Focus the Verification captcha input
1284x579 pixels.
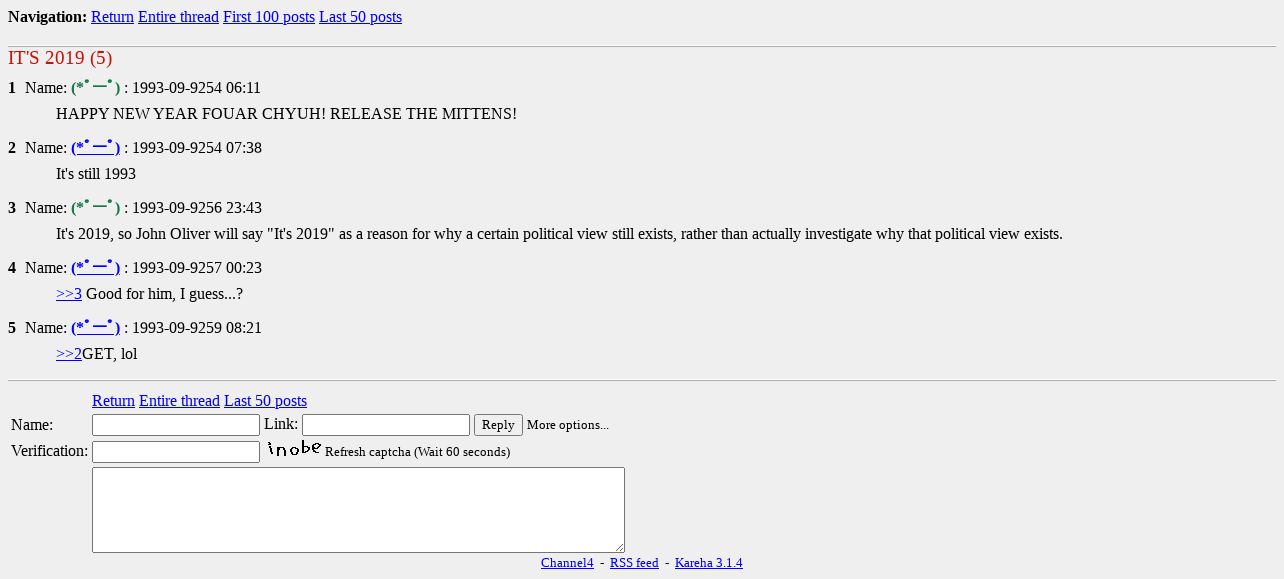(x=176, y=452)
